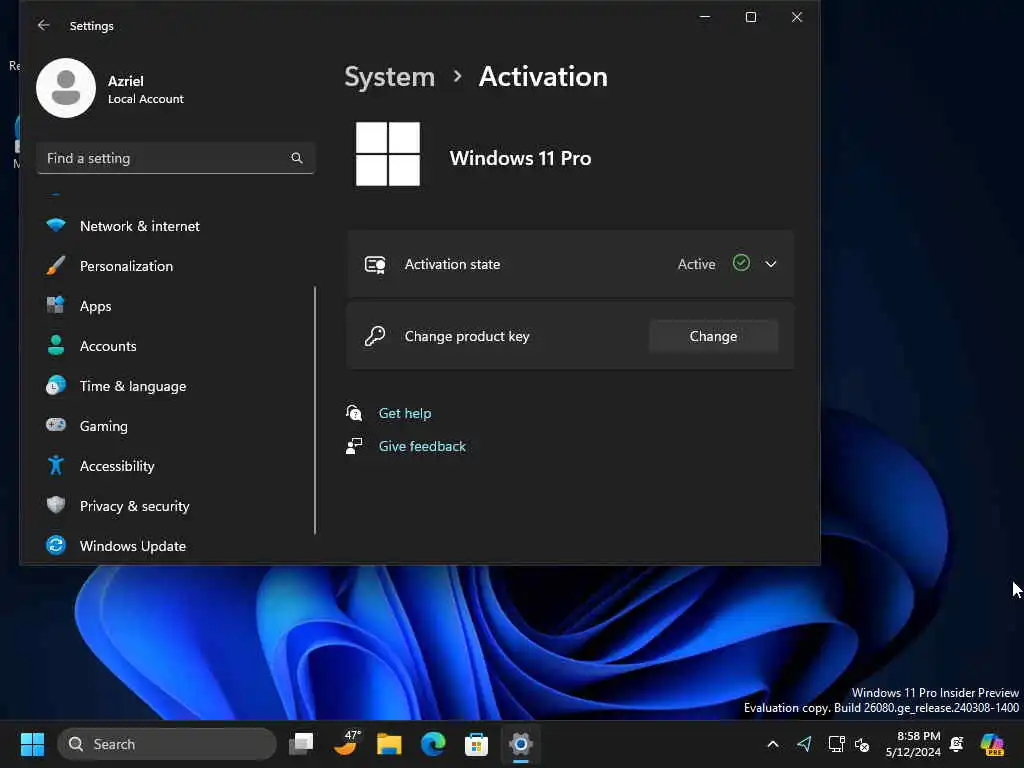Click the Windows 11 Pro logo
Screen dimensions: 1024x768
[388, 154]
